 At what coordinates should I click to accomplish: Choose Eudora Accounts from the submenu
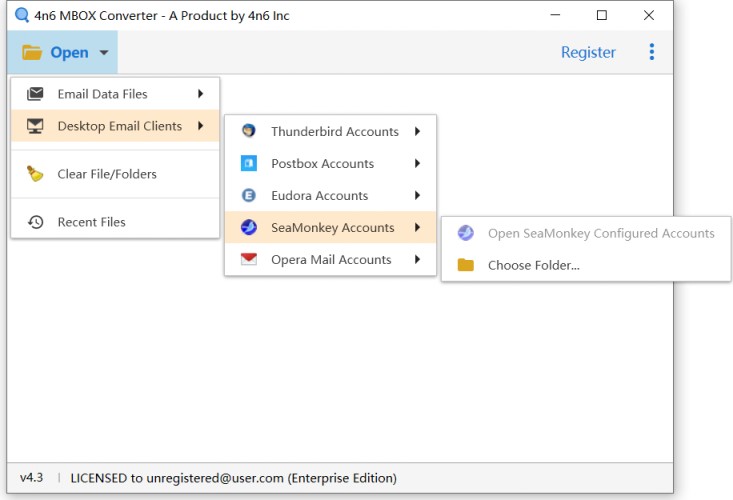click(x=331, y=195)
